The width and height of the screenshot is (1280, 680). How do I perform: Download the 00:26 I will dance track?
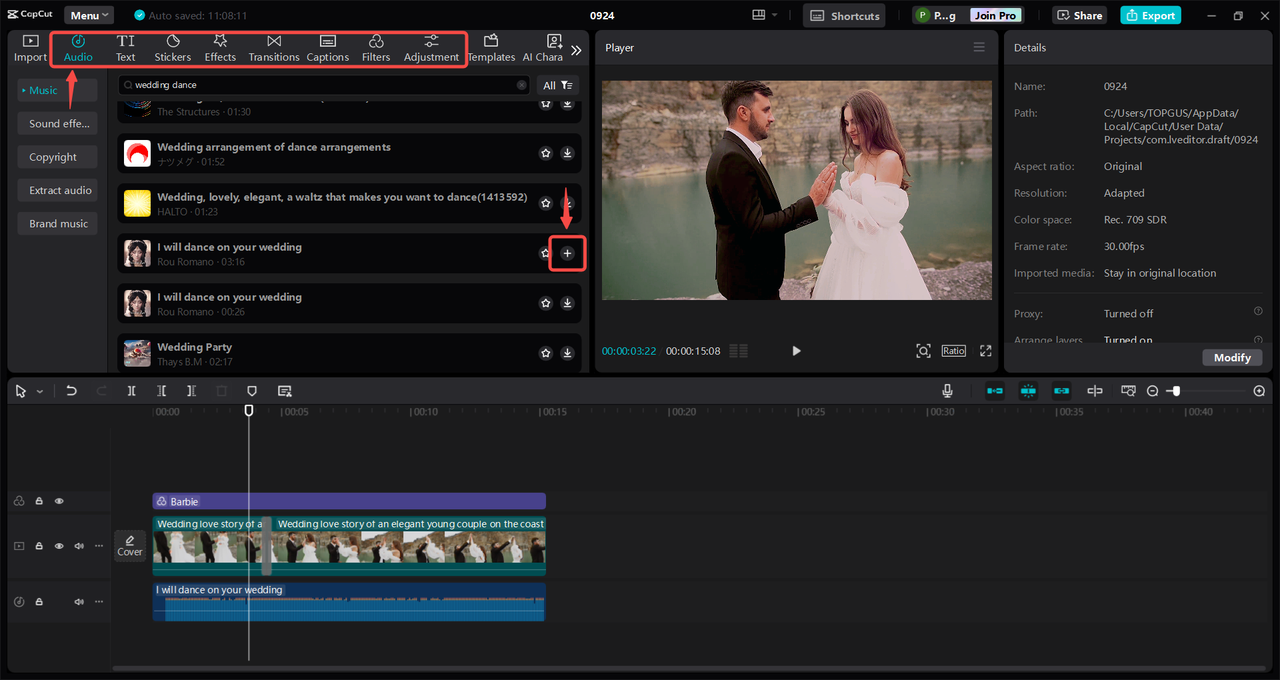click(567, 303)
